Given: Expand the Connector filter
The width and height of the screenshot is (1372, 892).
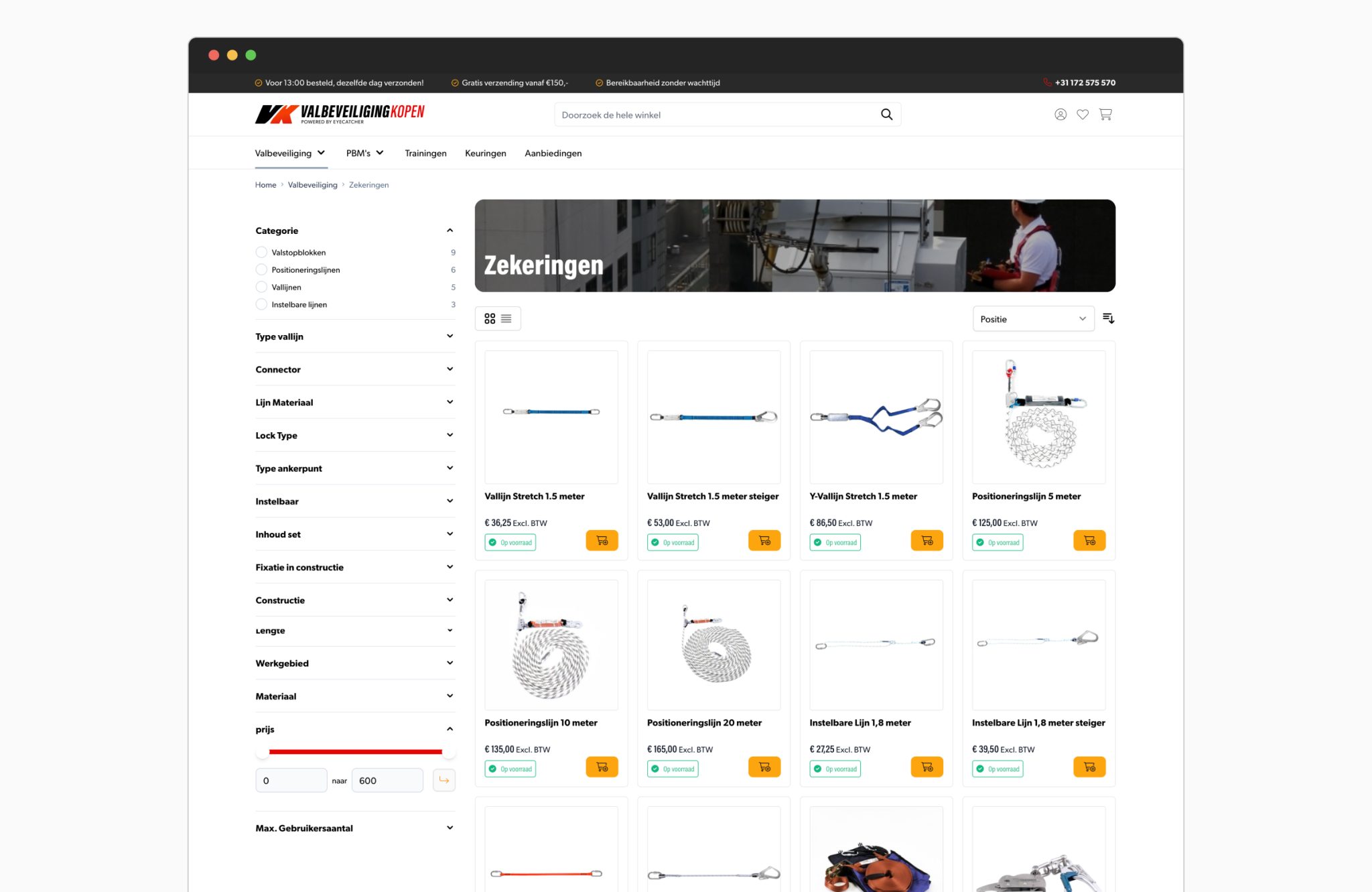Looking at the screenshot, I should 355,369.
